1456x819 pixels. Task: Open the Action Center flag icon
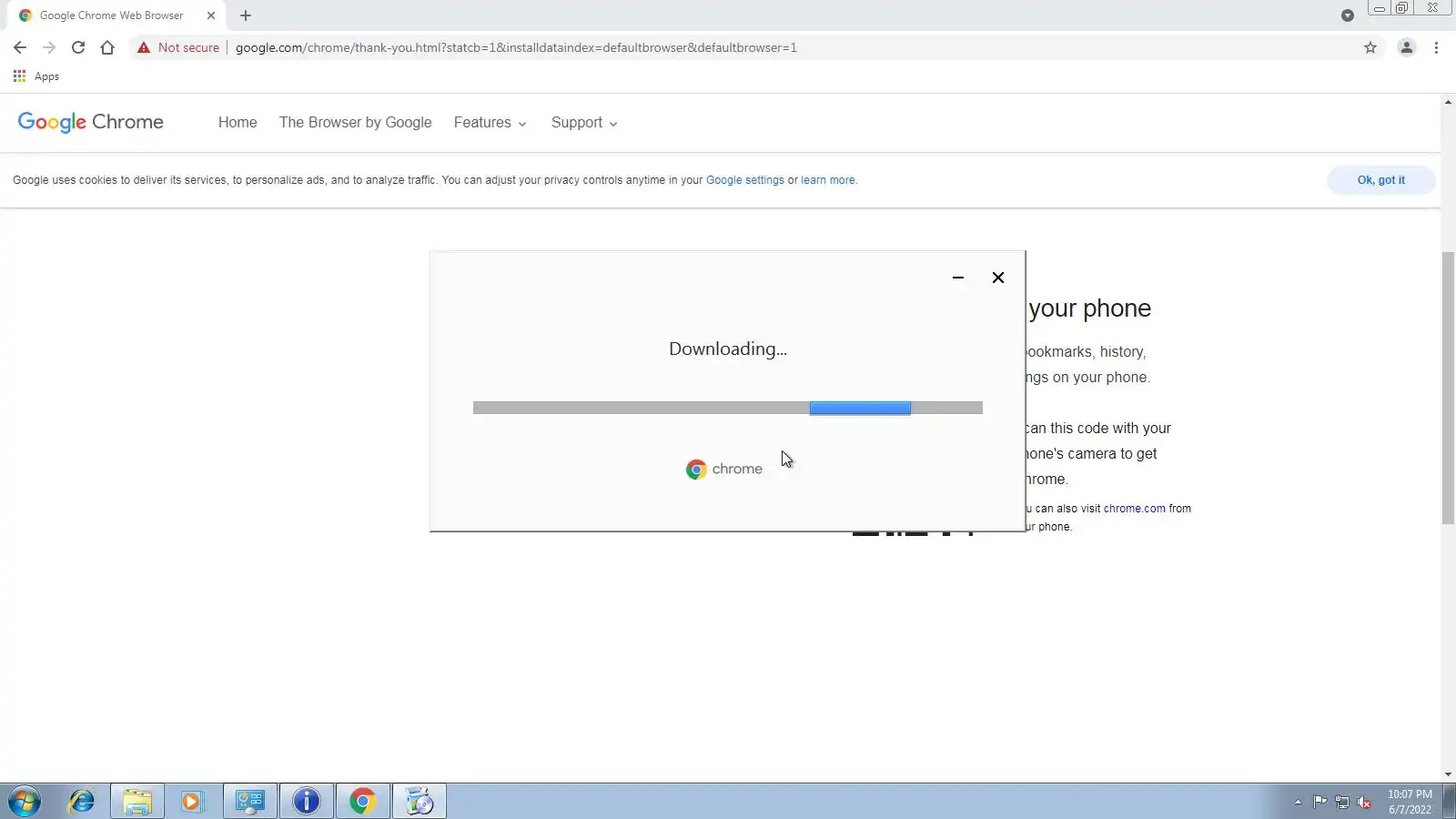pos(1319,802)
